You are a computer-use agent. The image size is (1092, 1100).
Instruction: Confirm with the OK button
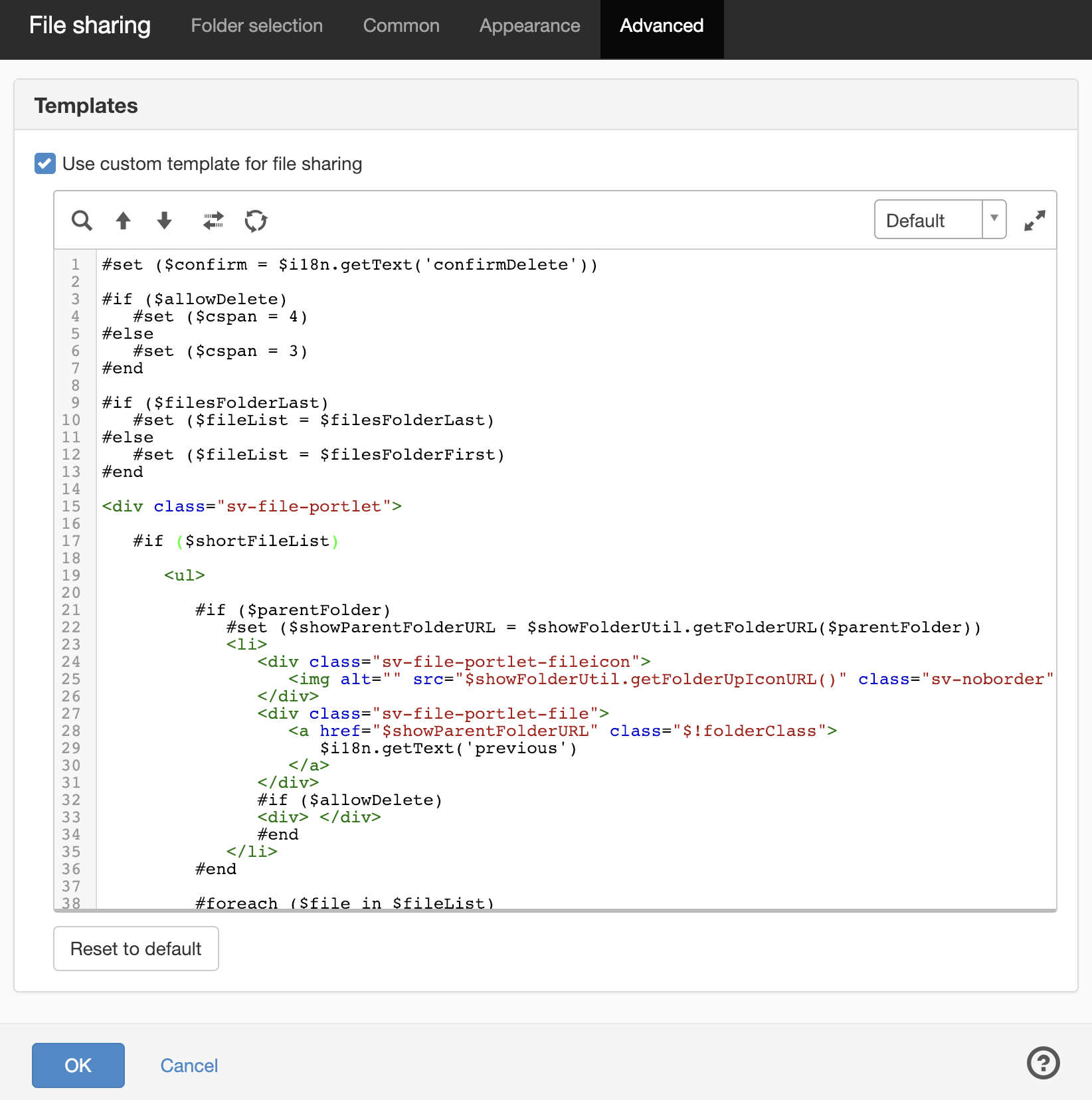(78, 1065)
